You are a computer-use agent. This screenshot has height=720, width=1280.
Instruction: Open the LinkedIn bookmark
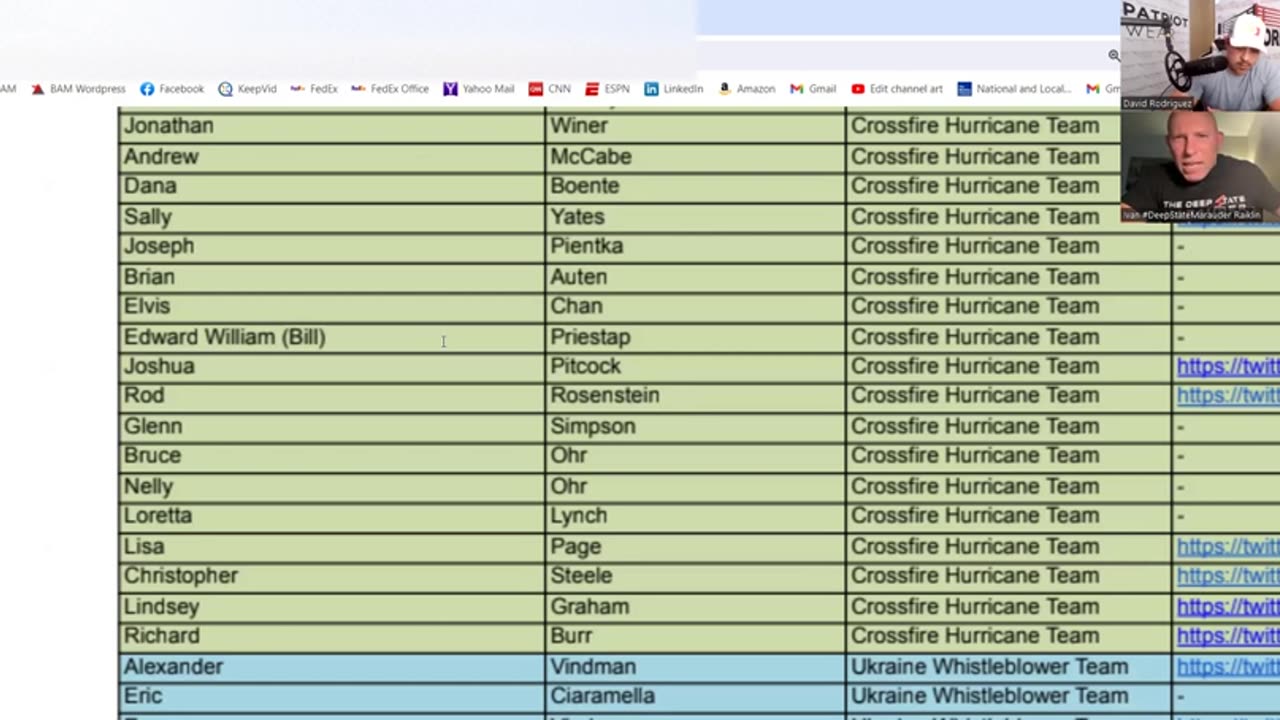(673, 89)
